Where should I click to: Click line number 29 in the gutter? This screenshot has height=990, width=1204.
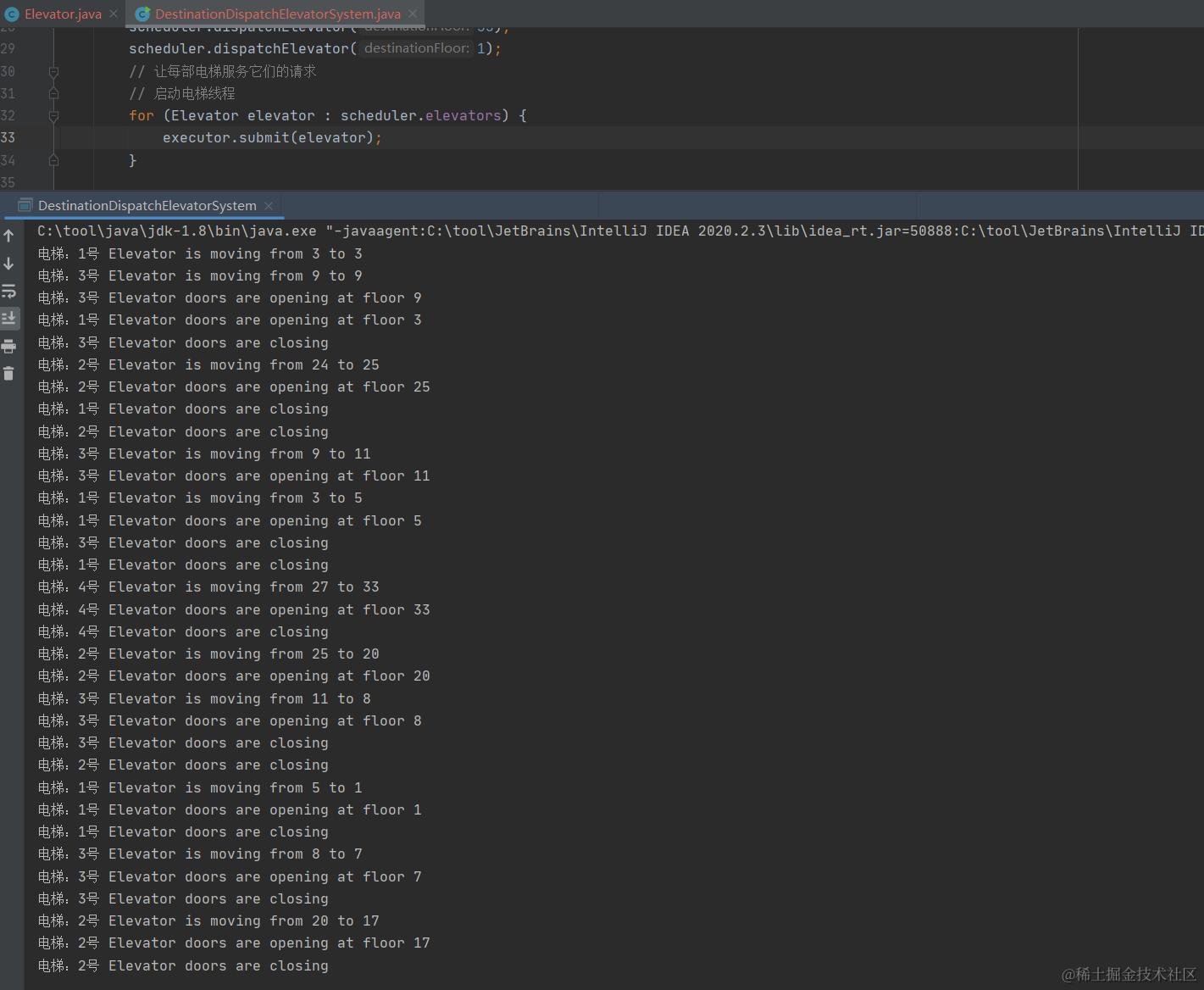pyautogui.click(x=8, y=49)
